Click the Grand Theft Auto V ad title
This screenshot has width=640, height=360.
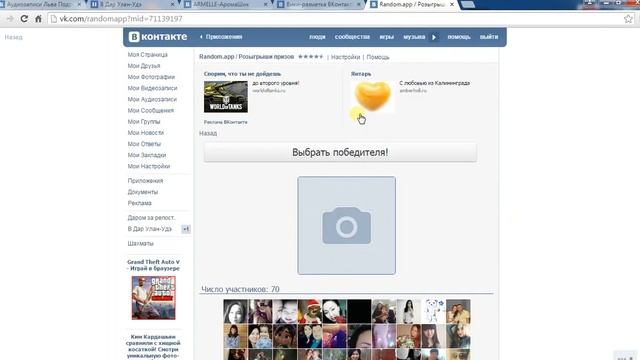click(153, 265)
